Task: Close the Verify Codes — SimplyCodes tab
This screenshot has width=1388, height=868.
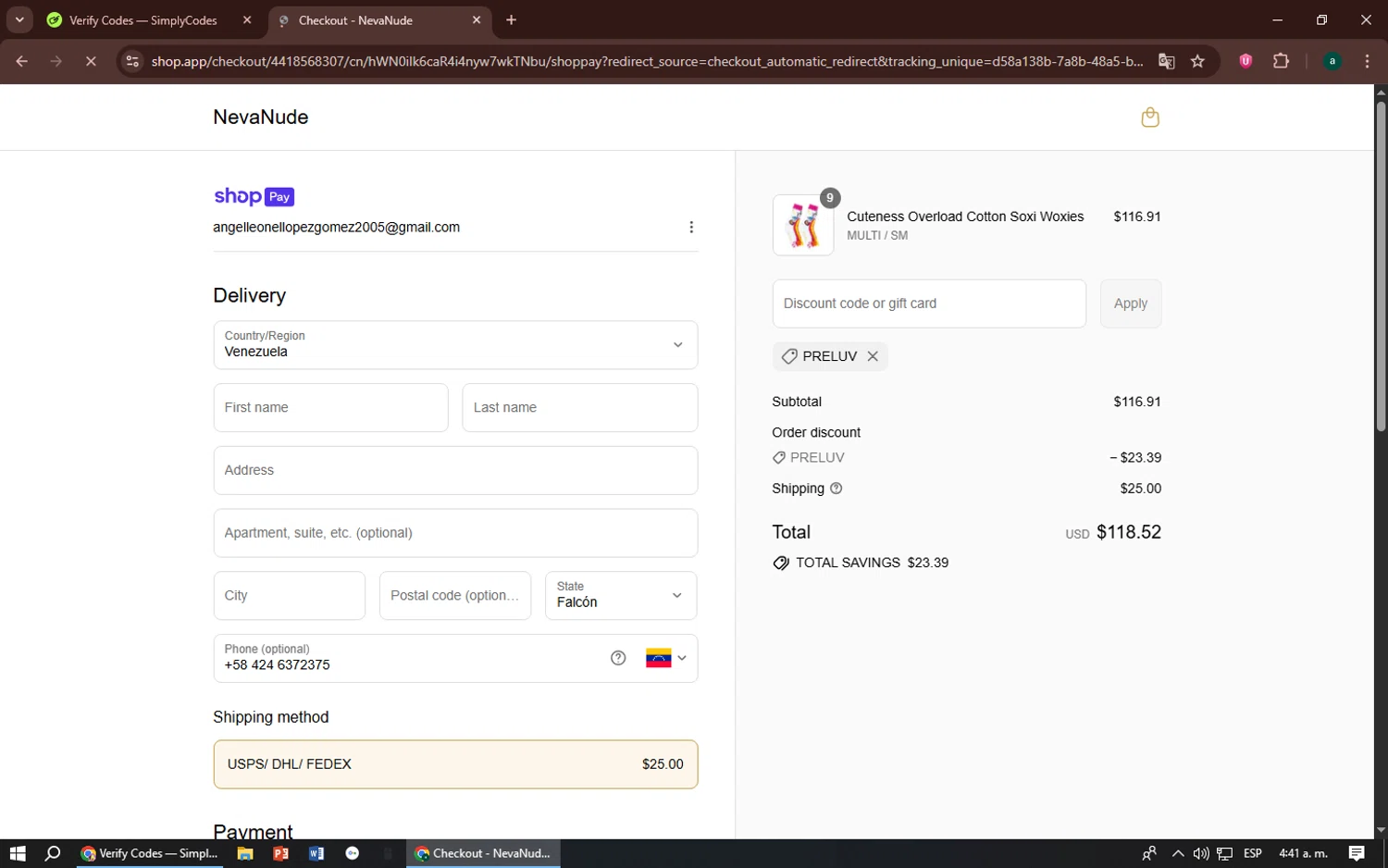Action: 247,19
